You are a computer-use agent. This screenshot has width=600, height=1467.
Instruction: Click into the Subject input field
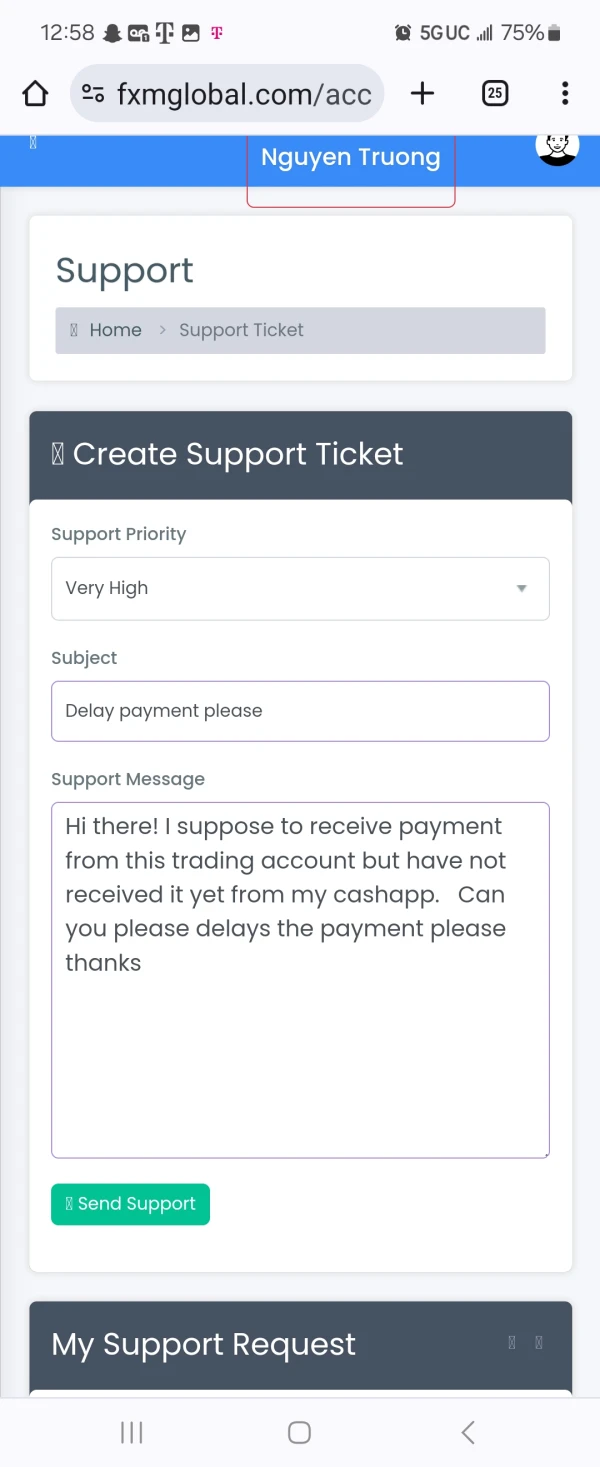[300, 711]
